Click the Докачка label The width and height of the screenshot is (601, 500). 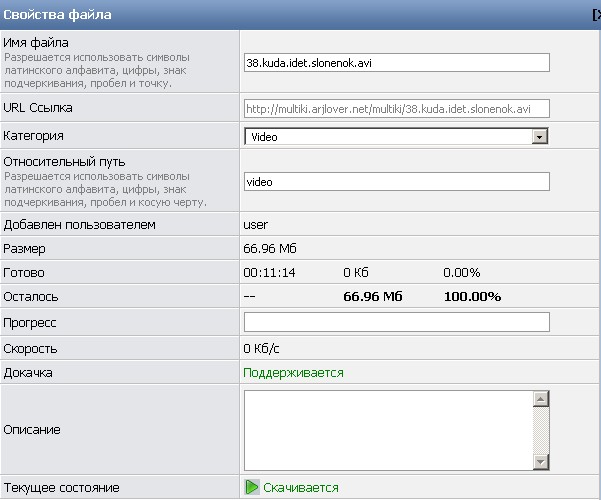(x=28, y=373)
